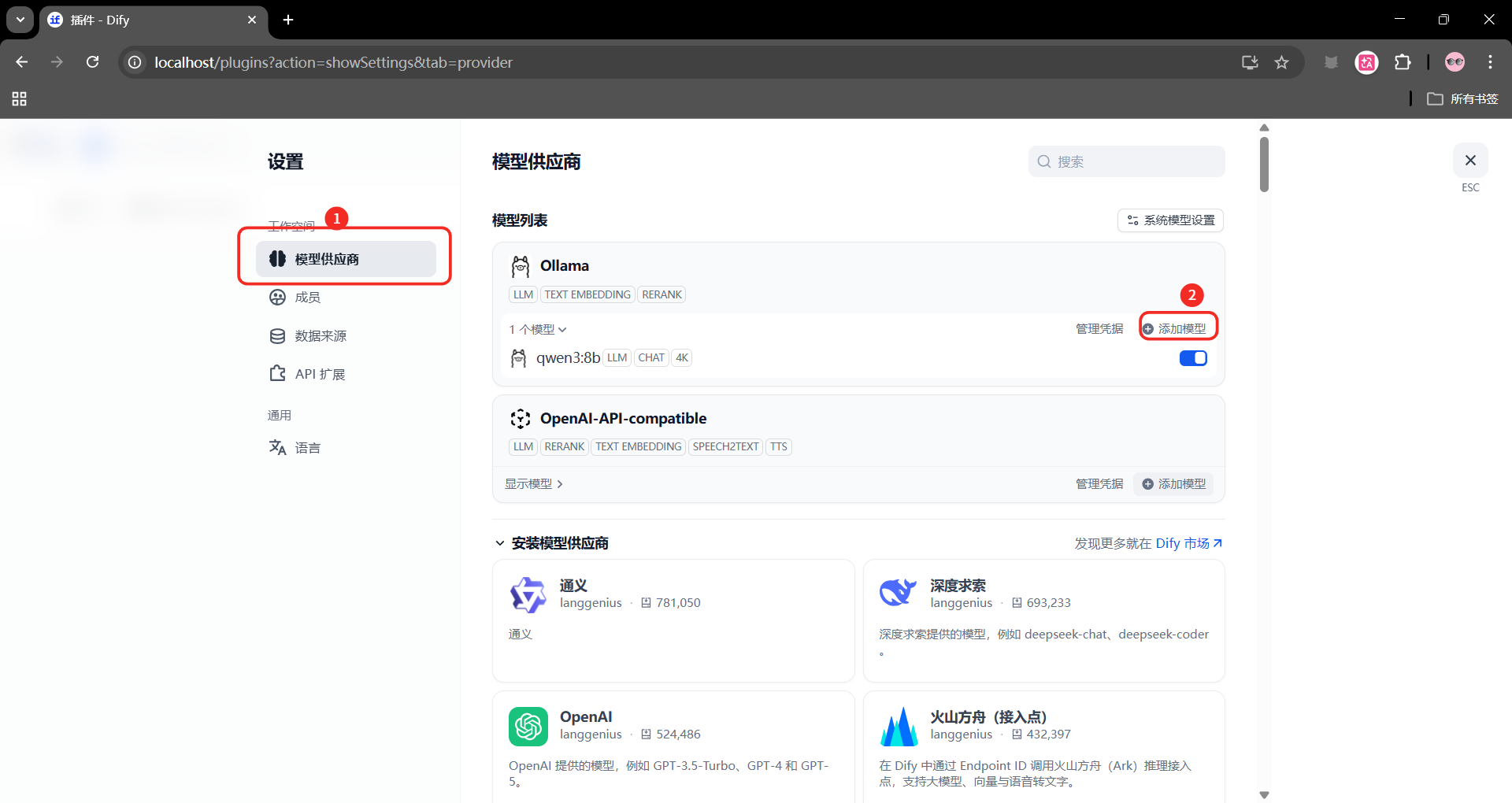Open the 所有书签 bookmarks folder

pyautogui.click(x=1462, y=98)
